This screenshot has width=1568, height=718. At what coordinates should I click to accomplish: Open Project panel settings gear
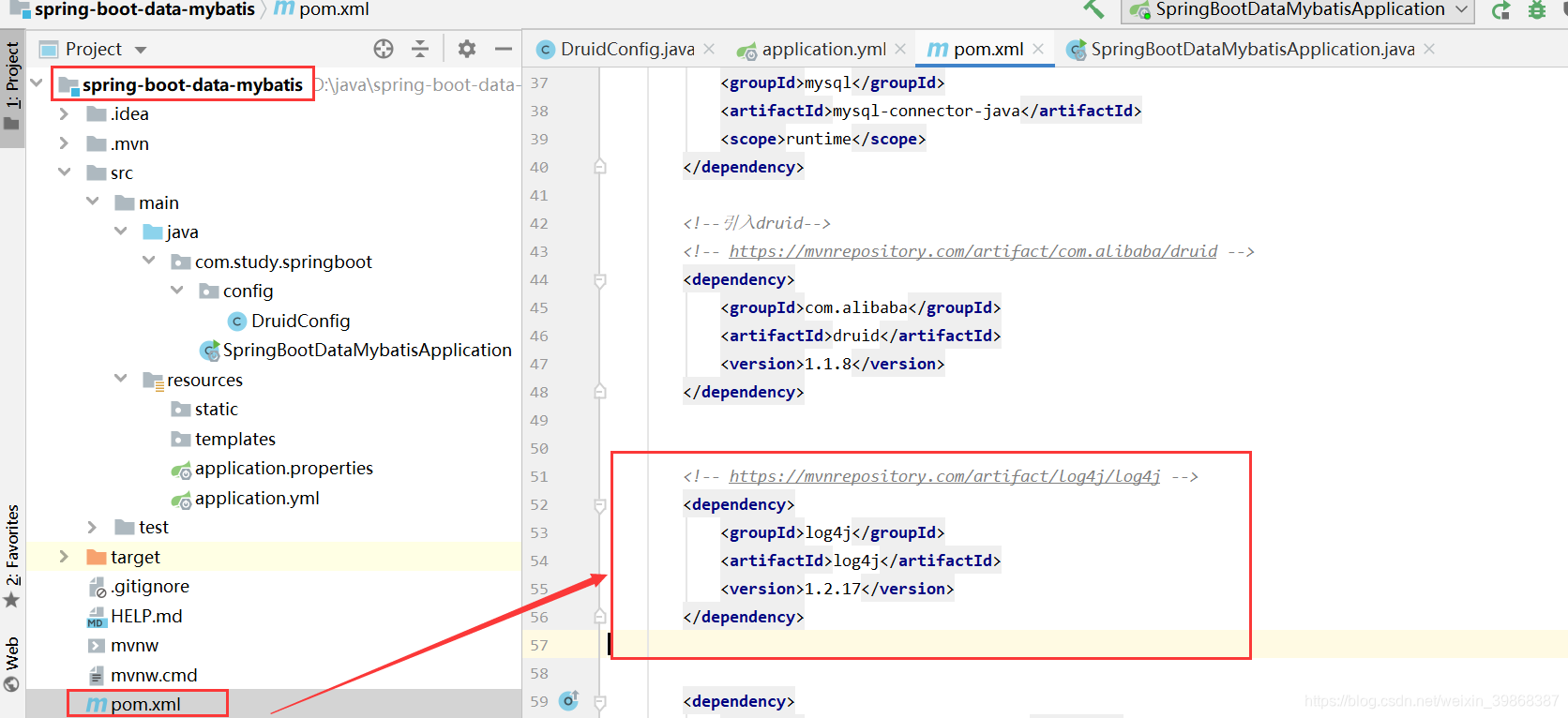pos(467,49)
